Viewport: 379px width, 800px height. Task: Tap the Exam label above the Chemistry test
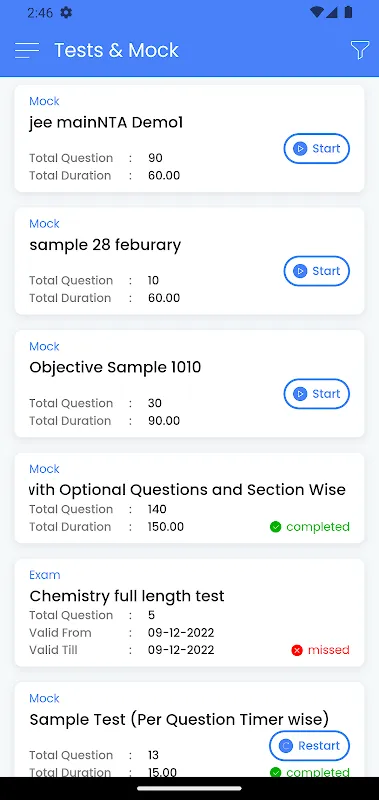[x=45, y=575]
